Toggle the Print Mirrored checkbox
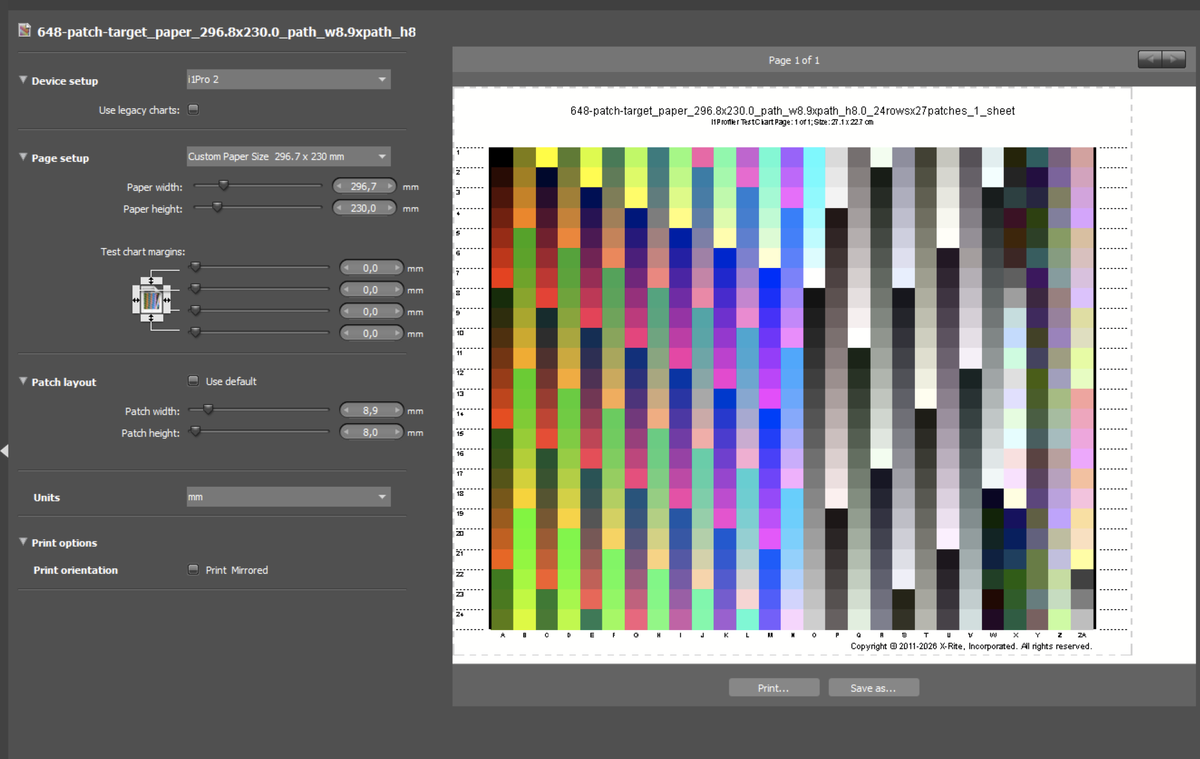The height and width of the screenshot is (759, 1200). (194, 570)
